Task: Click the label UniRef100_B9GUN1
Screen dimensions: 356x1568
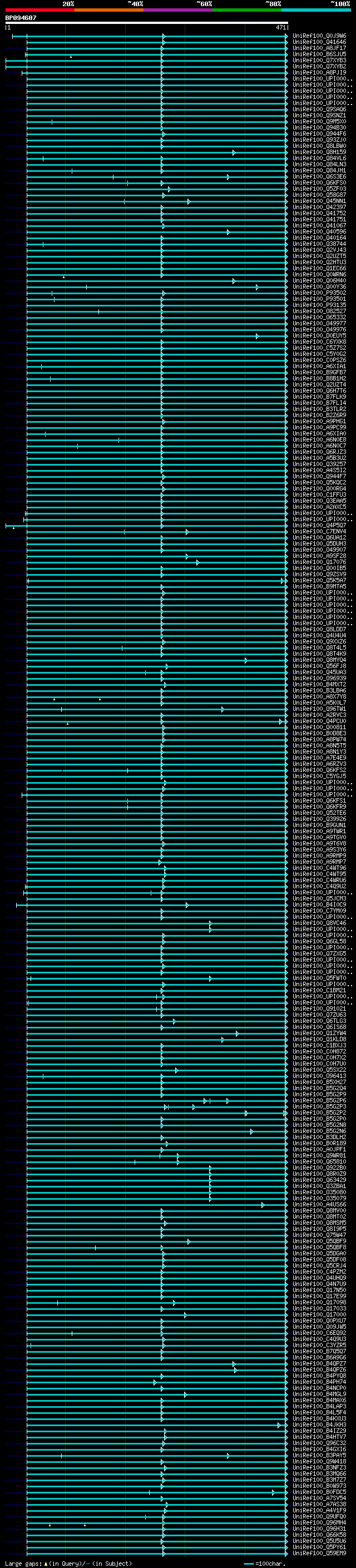Action: point(319,825)
